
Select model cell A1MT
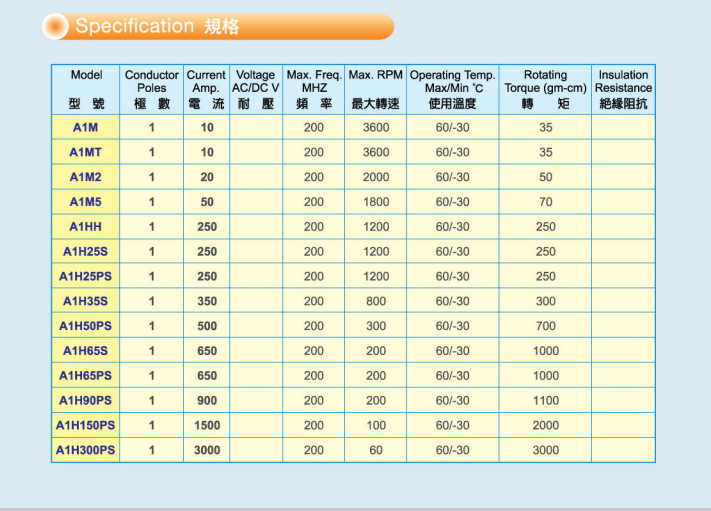(86, 152)
